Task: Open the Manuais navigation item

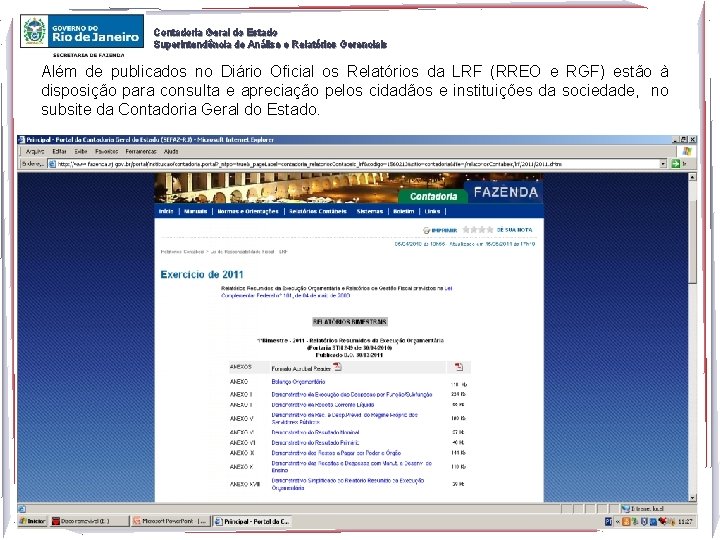Action: coord(196,212)
